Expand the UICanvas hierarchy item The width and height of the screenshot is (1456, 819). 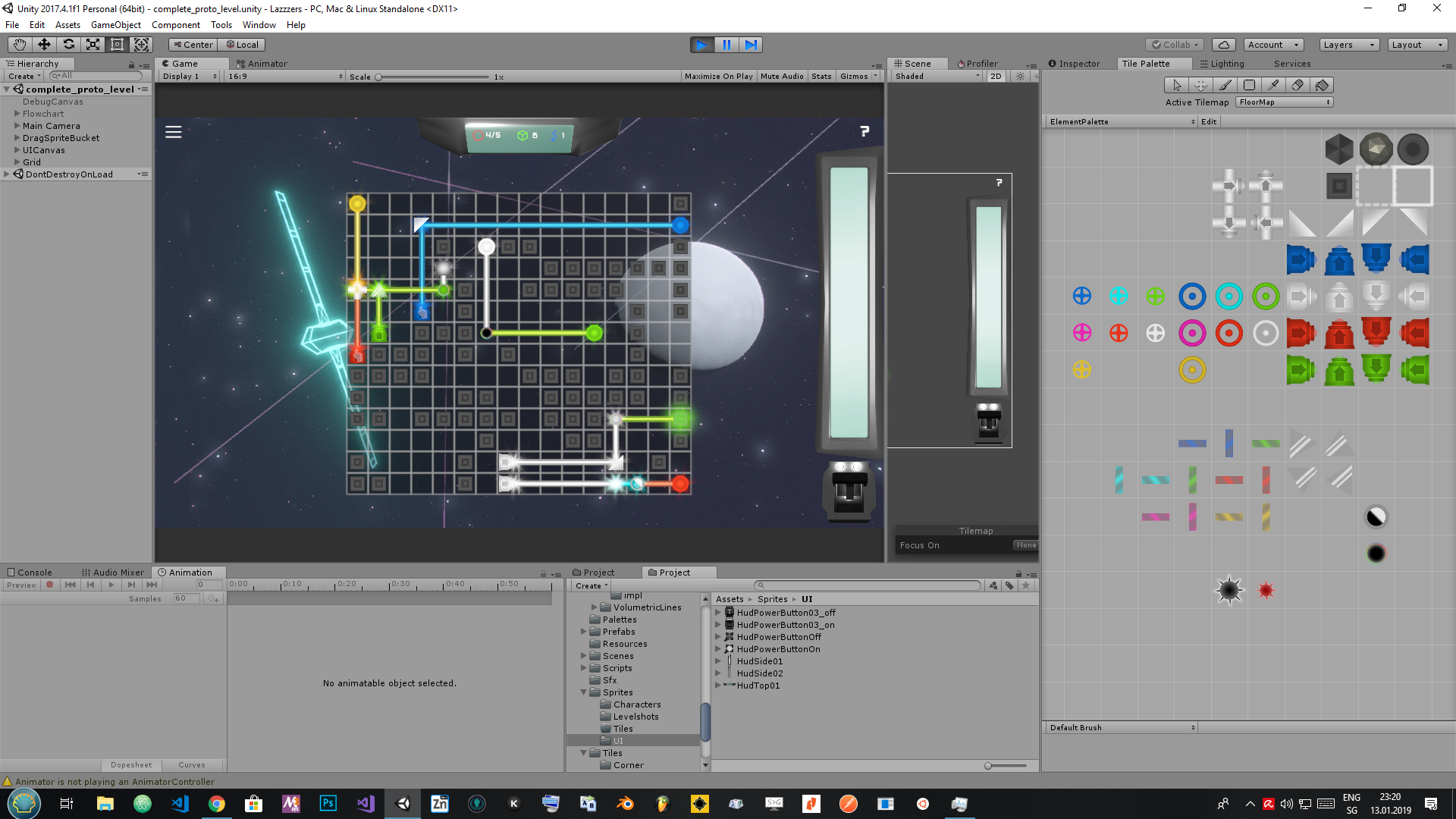click(17, 150)
